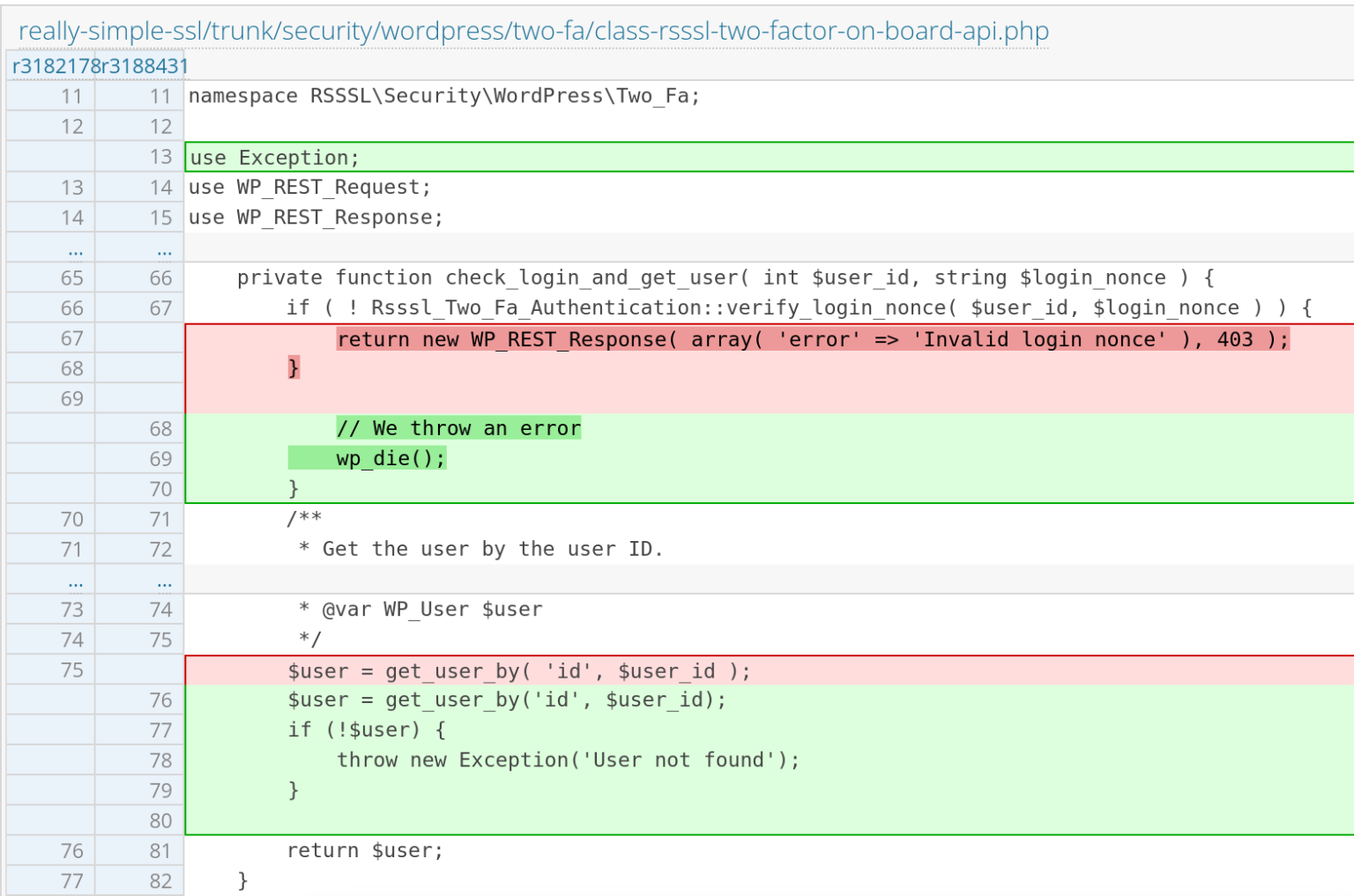Click the removed get_user_by line
Viewport: 1354px width, 896px height.
click(517, 670)
